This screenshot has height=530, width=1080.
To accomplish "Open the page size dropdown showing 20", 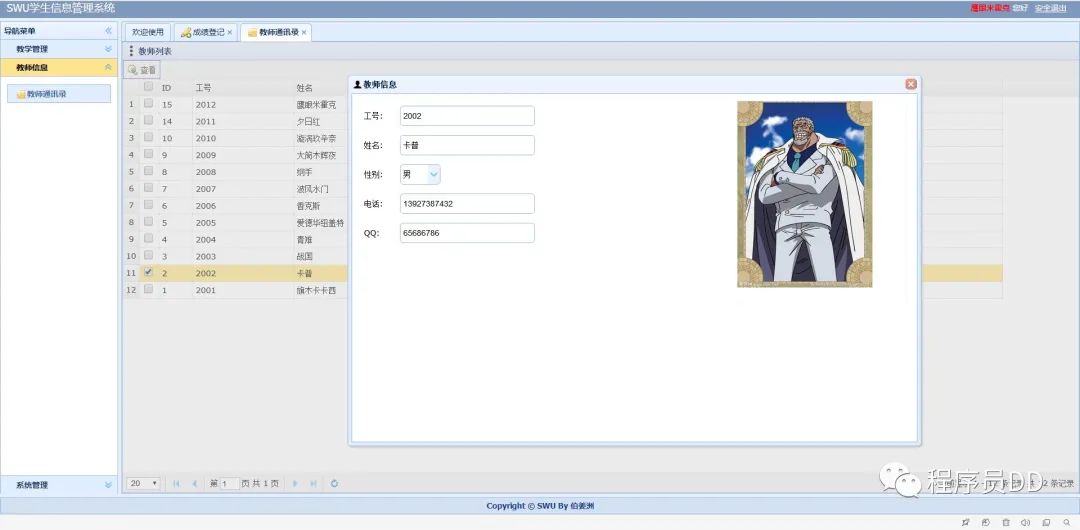I will pos(144,484).
